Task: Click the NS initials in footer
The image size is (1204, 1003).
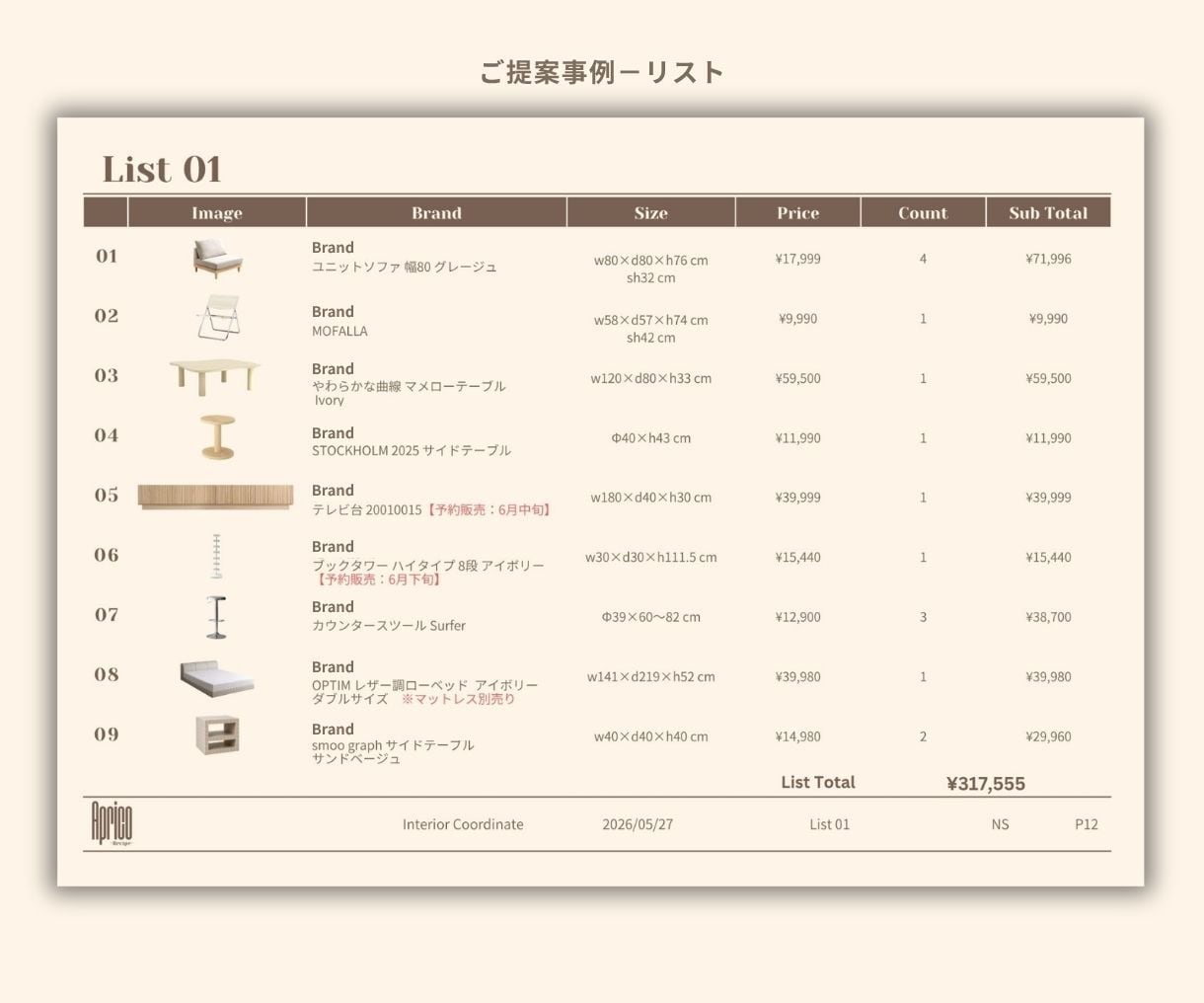Action: pyautogui.click(x=1000, y=824)
